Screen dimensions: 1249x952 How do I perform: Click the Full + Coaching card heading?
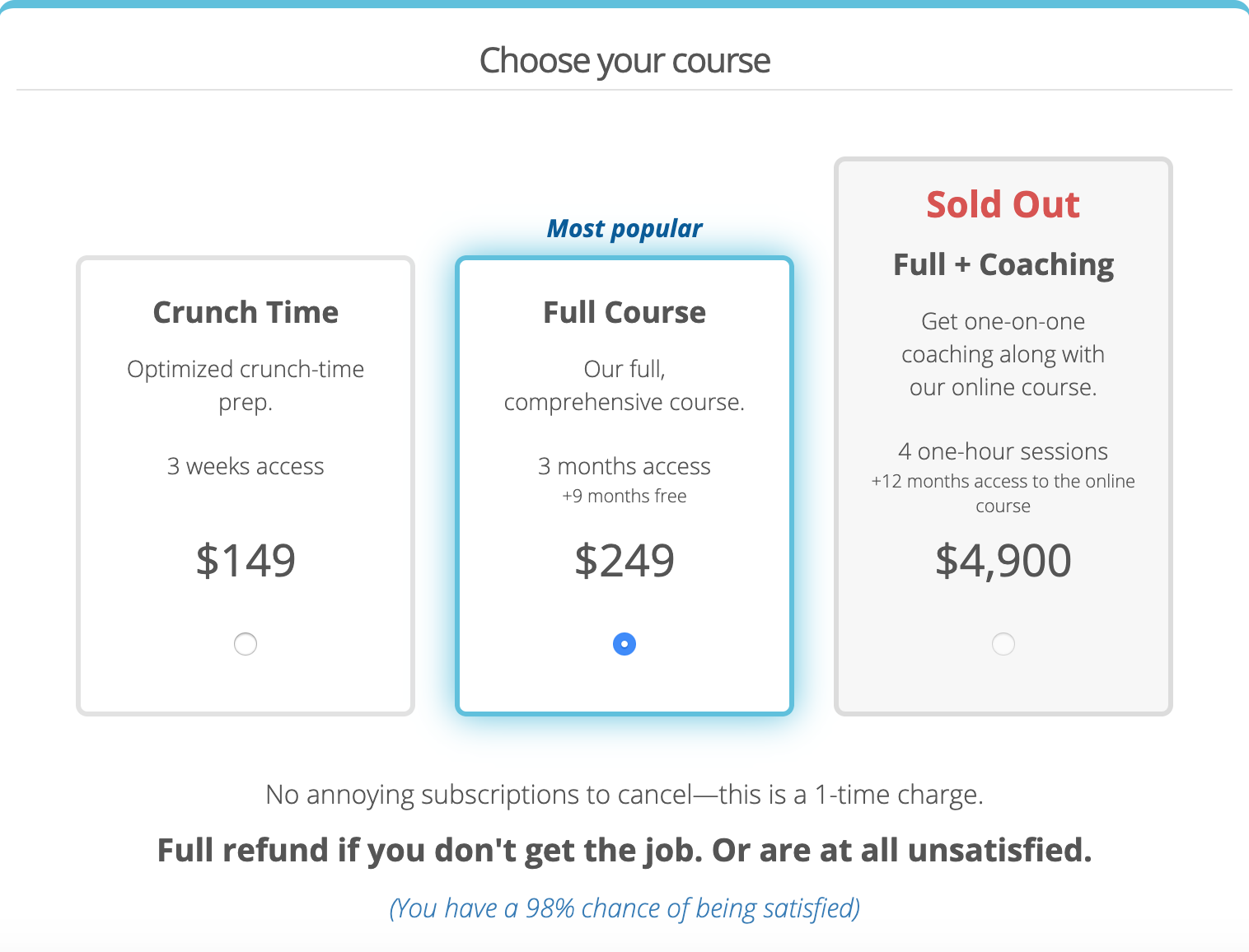pos(1003,265)
